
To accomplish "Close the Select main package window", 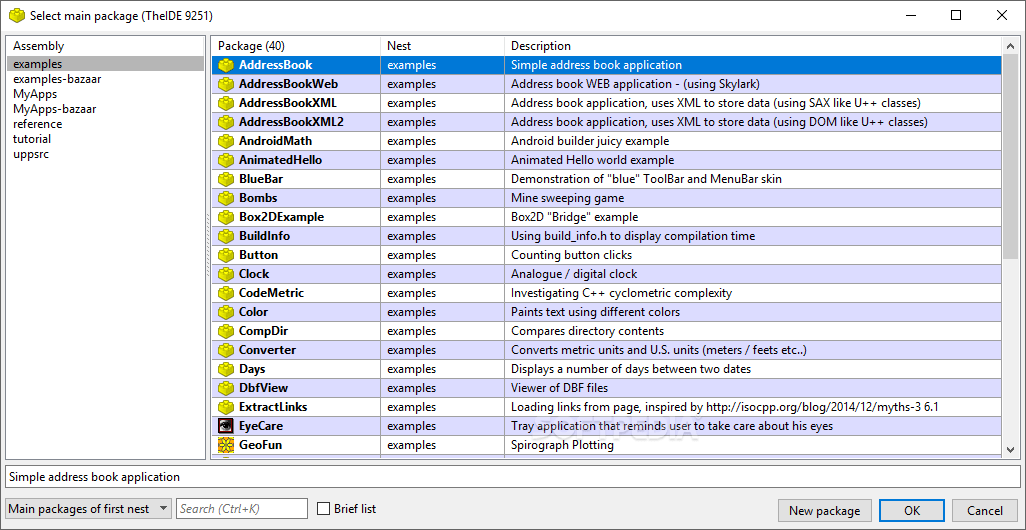I will click(x=1001, y=16).
